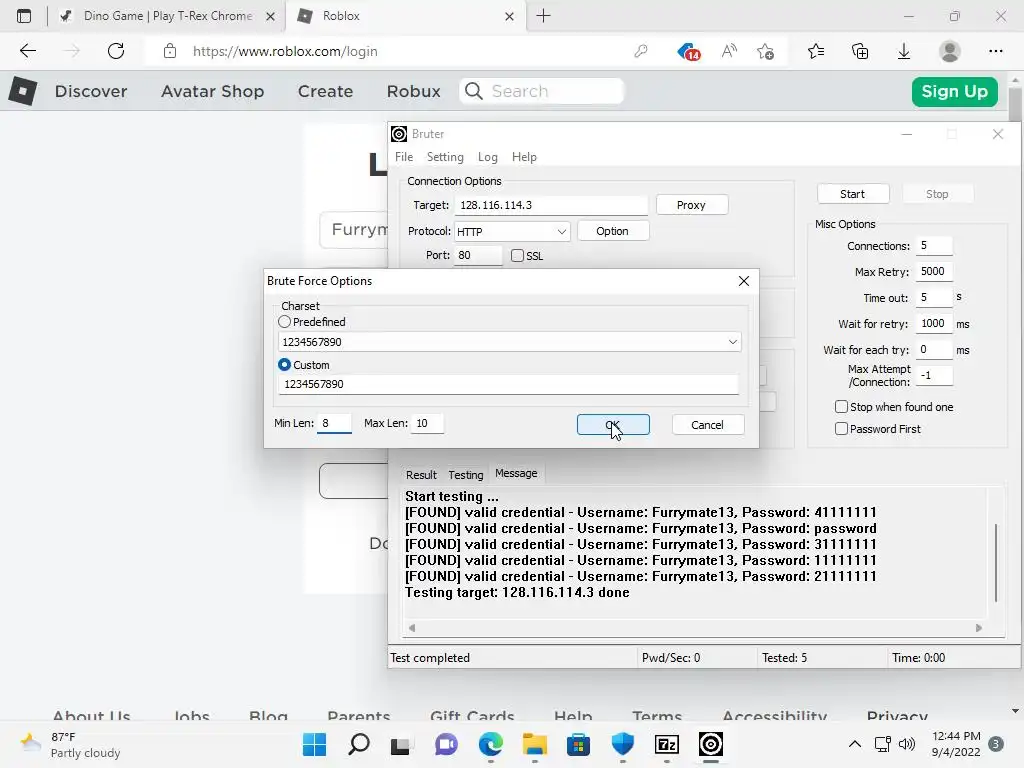Open taskbar Search

coord(359,744)
